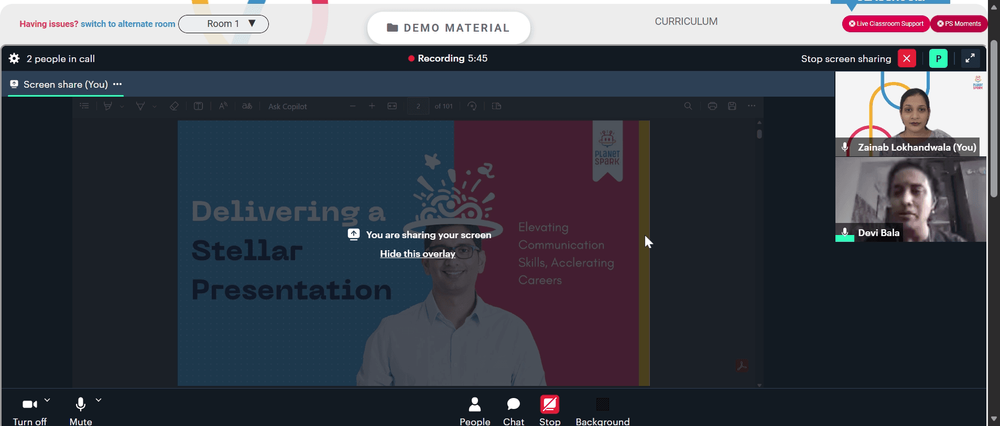Click the print icon in PDF toolbar
The width and height of the screenshot is (1000, 426).
712,106
